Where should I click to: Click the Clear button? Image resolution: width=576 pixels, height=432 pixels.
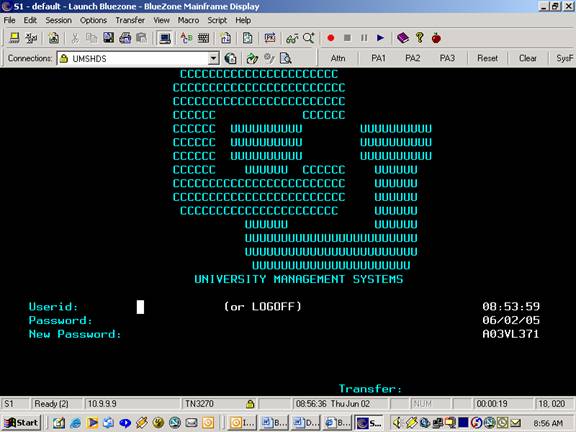coord(528,58)
